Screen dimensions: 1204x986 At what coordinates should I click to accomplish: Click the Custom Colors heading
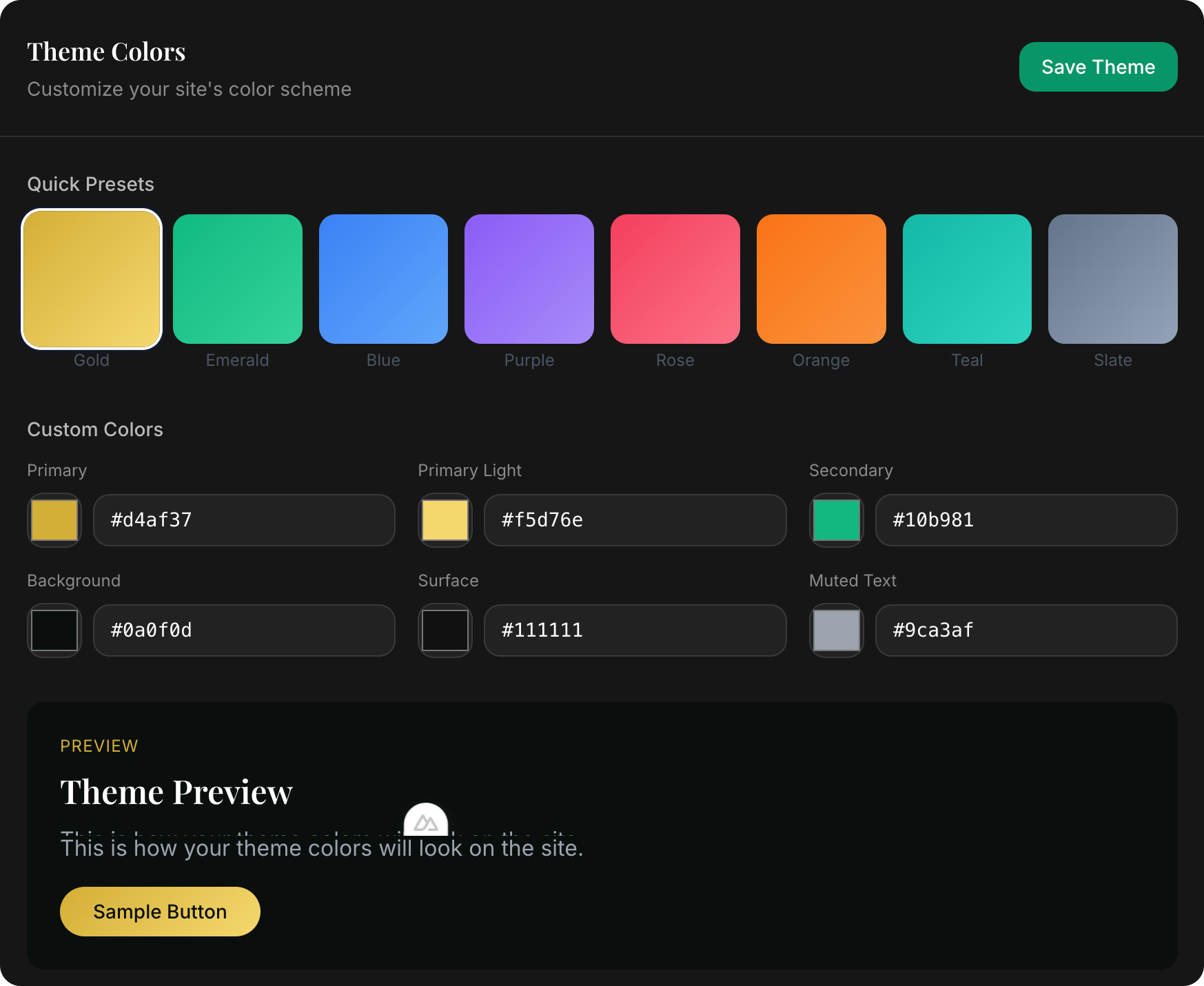pos(95,429)
